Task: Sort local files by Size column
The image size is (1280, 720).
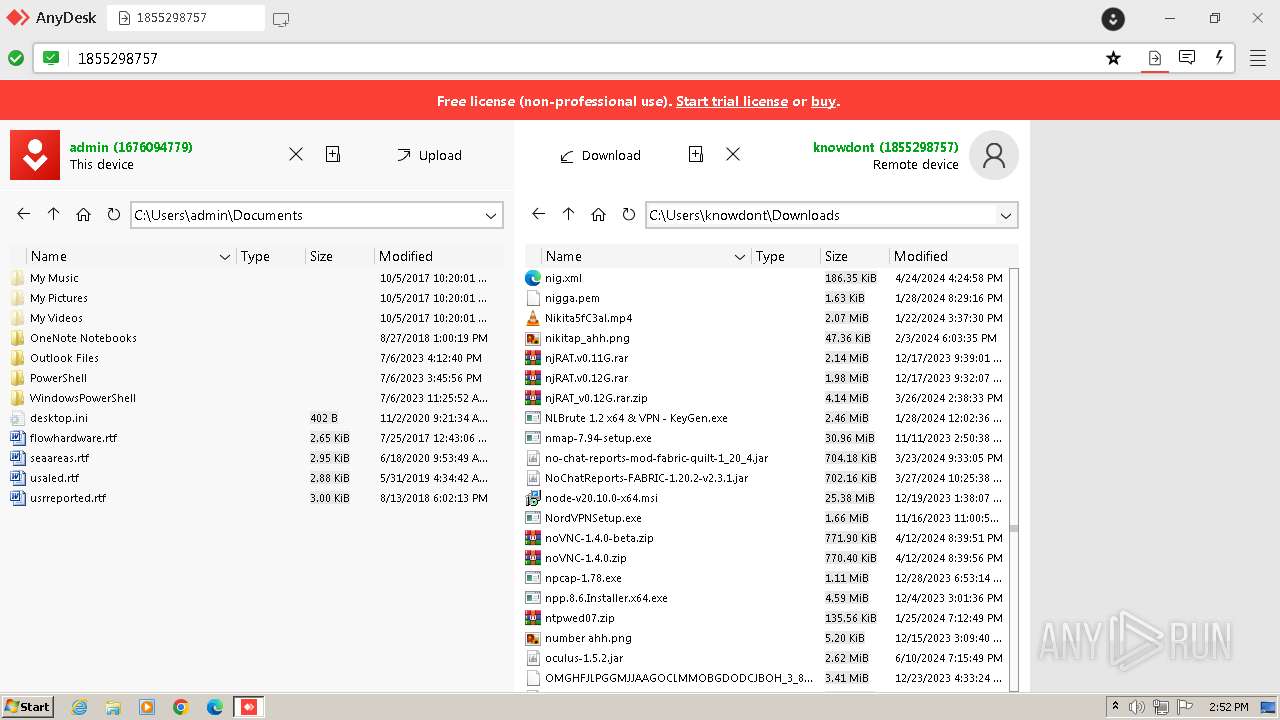Action: coord(321,256)
